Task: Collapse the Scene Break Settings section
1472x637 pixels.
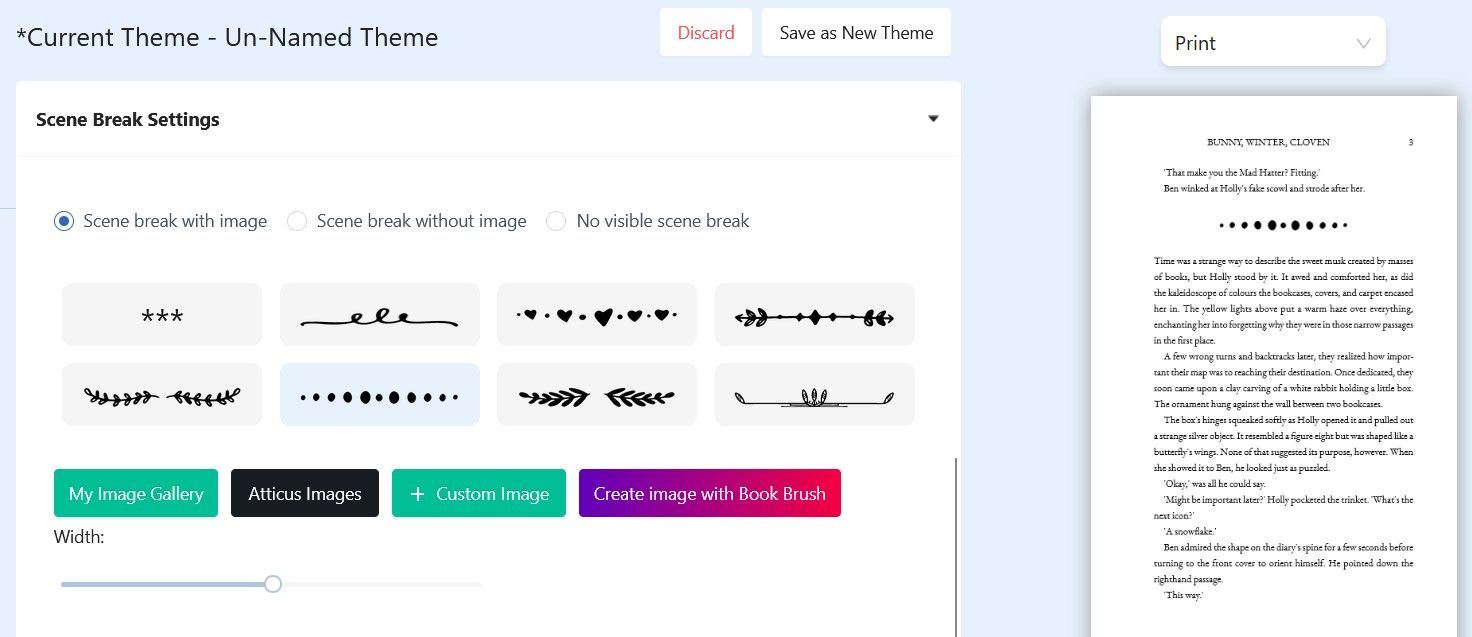Action: pos(933,119)
